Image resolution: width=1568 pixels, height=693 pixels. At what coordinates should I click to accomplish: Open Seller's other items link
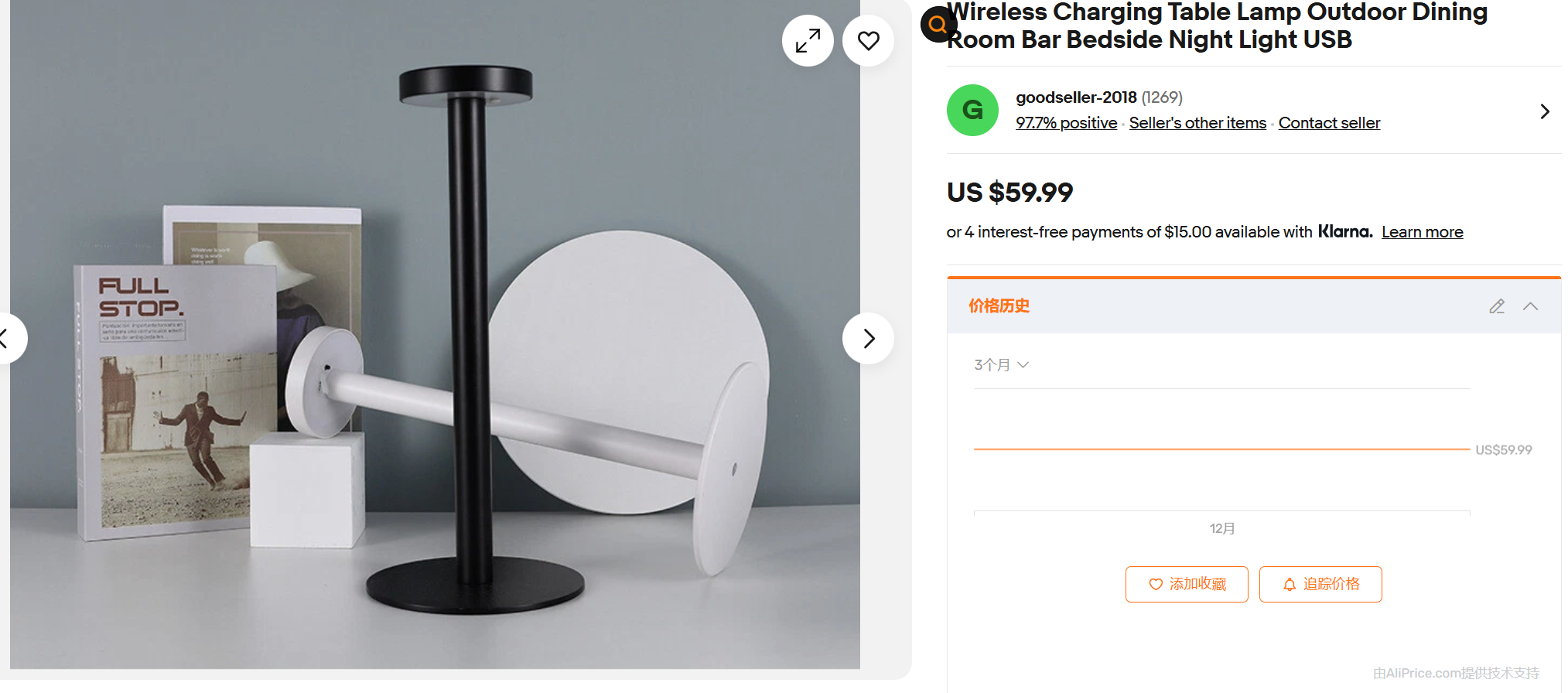click(1197, 123)
